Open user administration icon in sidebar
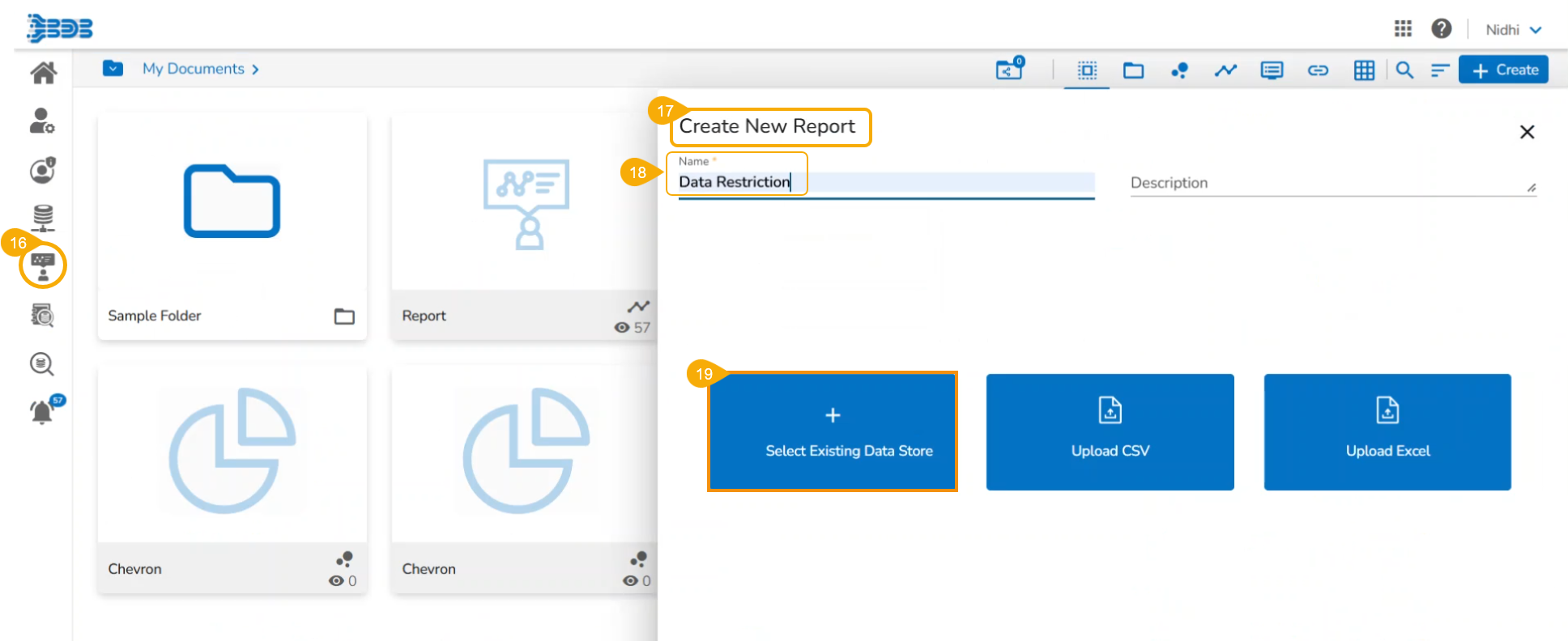Viewport: 1568px width, 641px height. click(42, 121)
